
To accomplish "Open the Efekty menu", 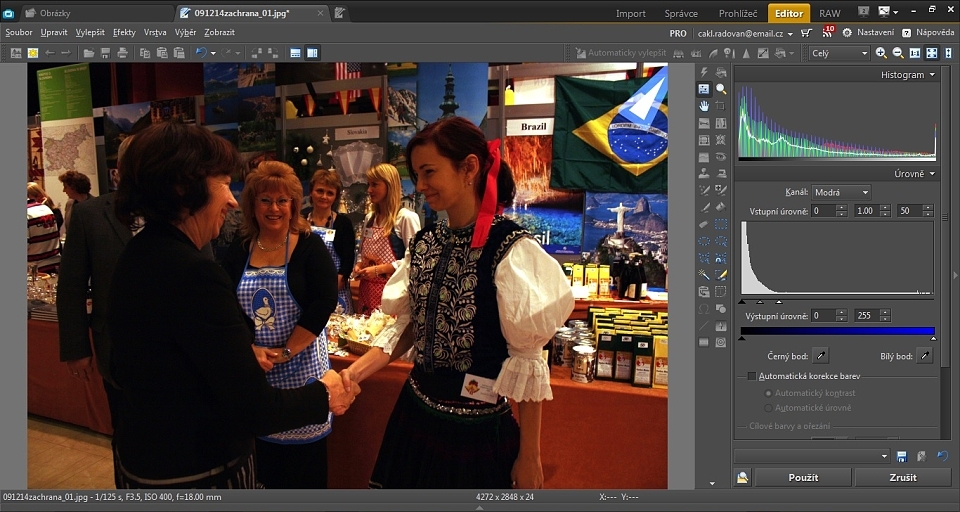I will coord(124,33).
